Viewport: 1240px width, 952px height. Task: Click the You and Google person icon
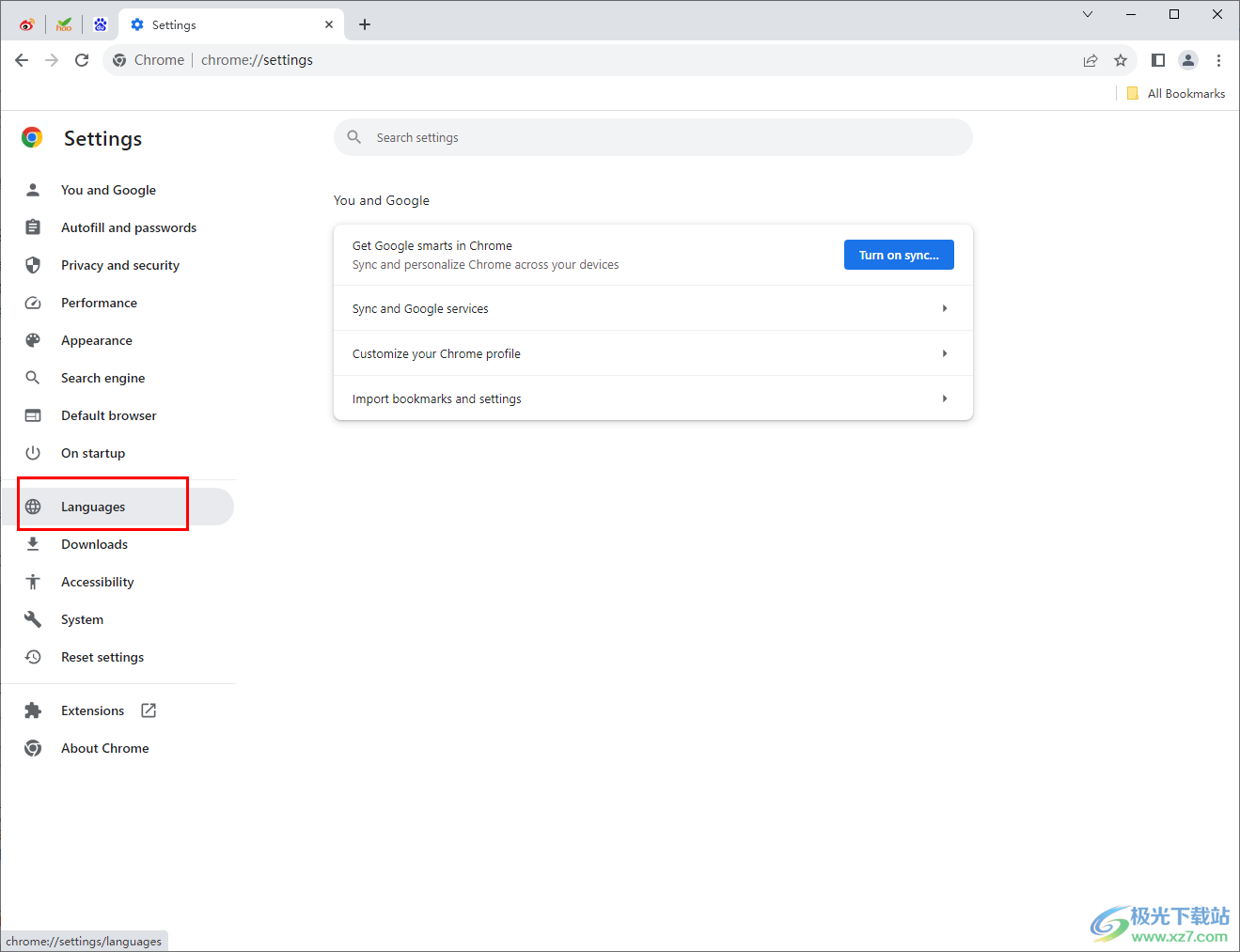pyautogui.click(x=33, y=190)
